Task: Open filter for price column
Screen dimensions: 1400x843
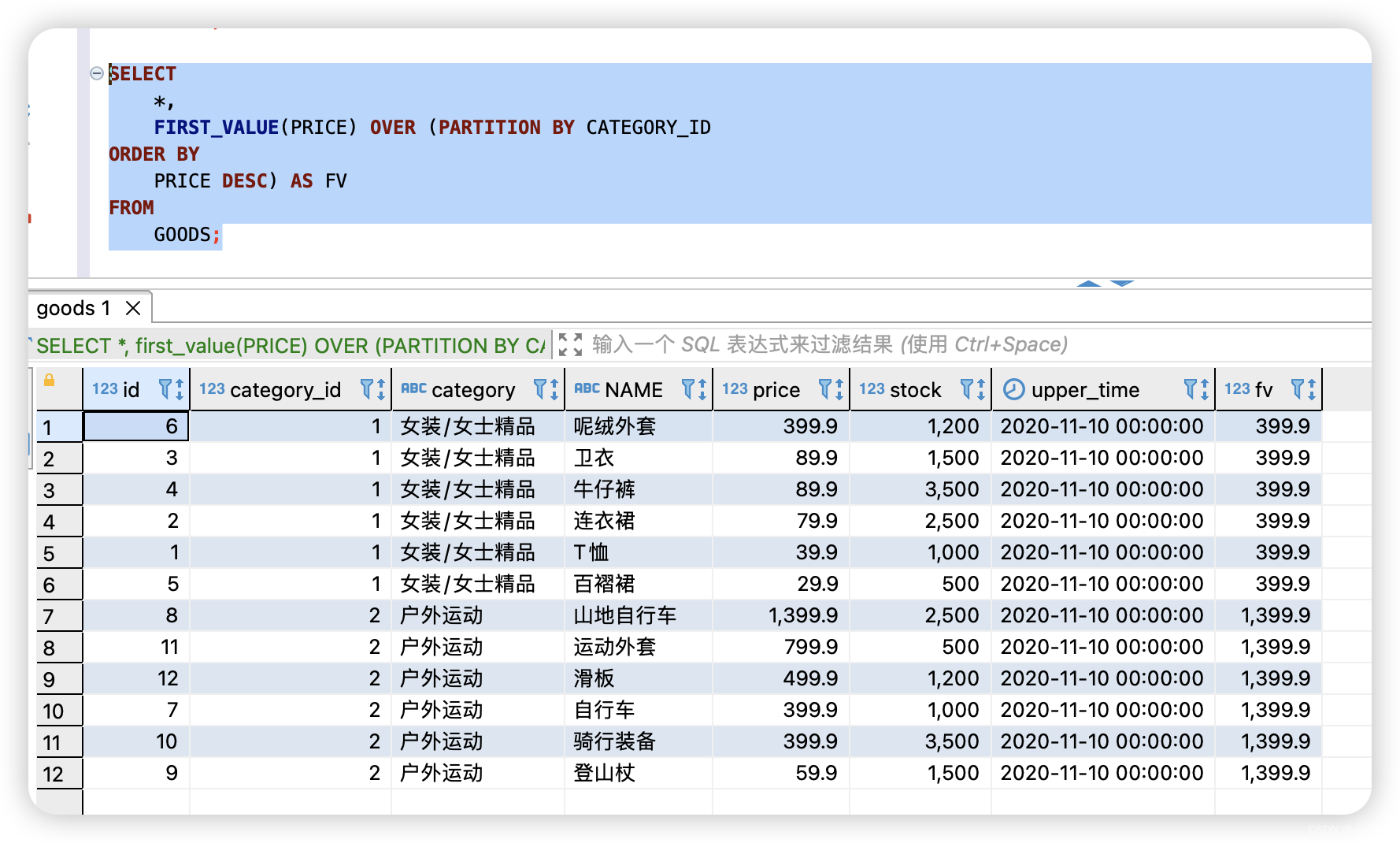Action: pos(825,388)
